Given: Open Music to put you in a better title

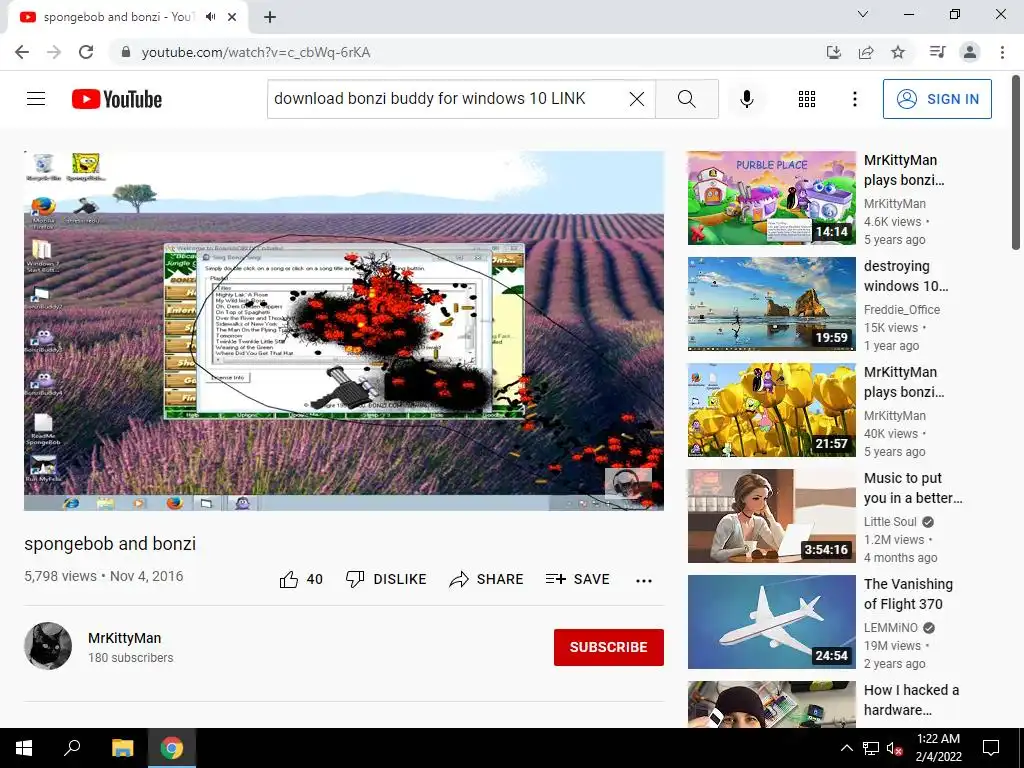Looking at the screenshot, I should (x=913, y=488).
